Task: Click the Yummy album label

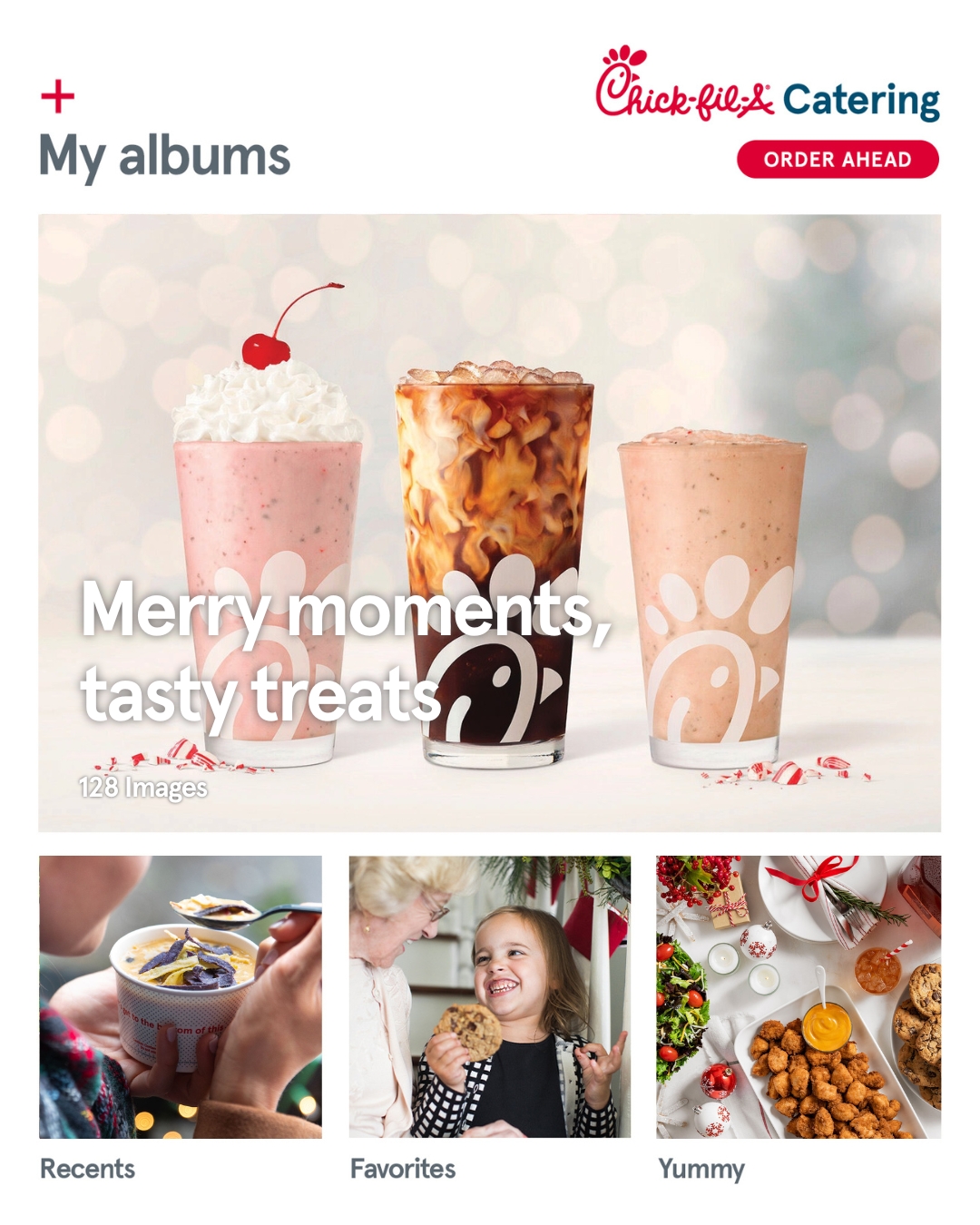Action: click(x=701, y=1170)
